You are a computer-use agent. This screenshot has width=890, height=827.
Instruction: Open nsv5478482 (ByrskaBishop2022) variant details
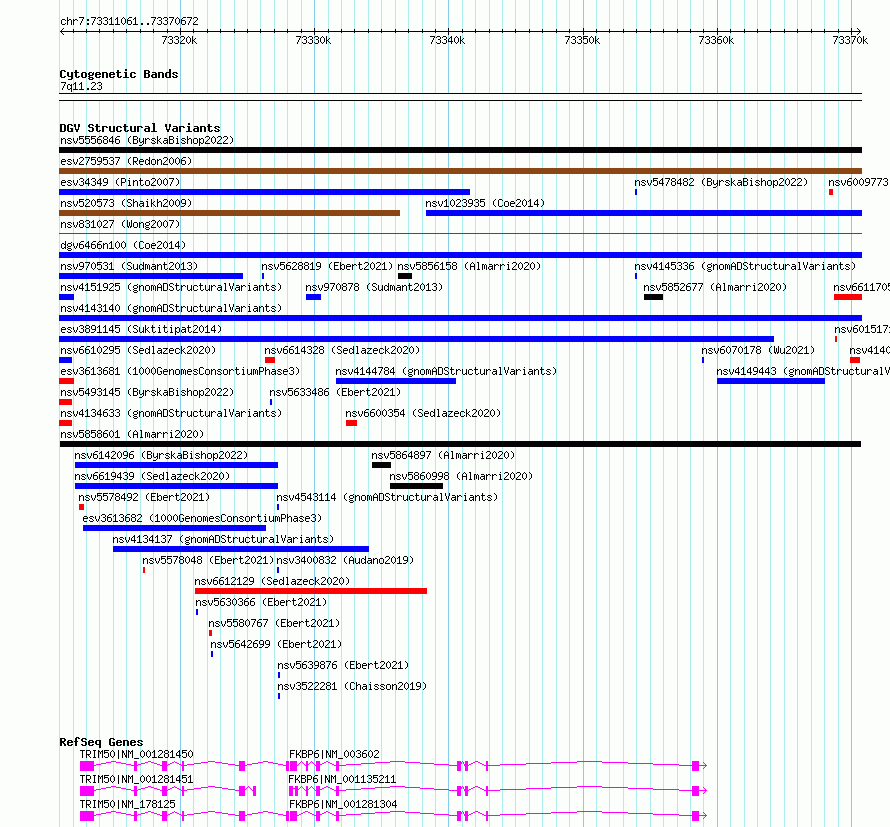(721, 182)
